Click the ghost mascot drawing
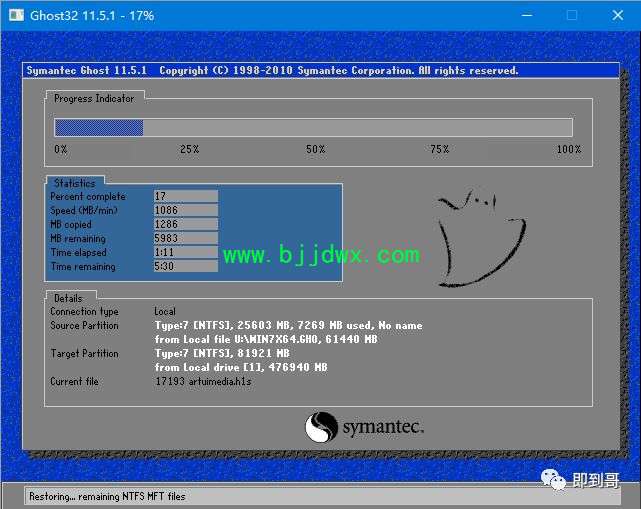641x509 pixels. tap(481, 238)
